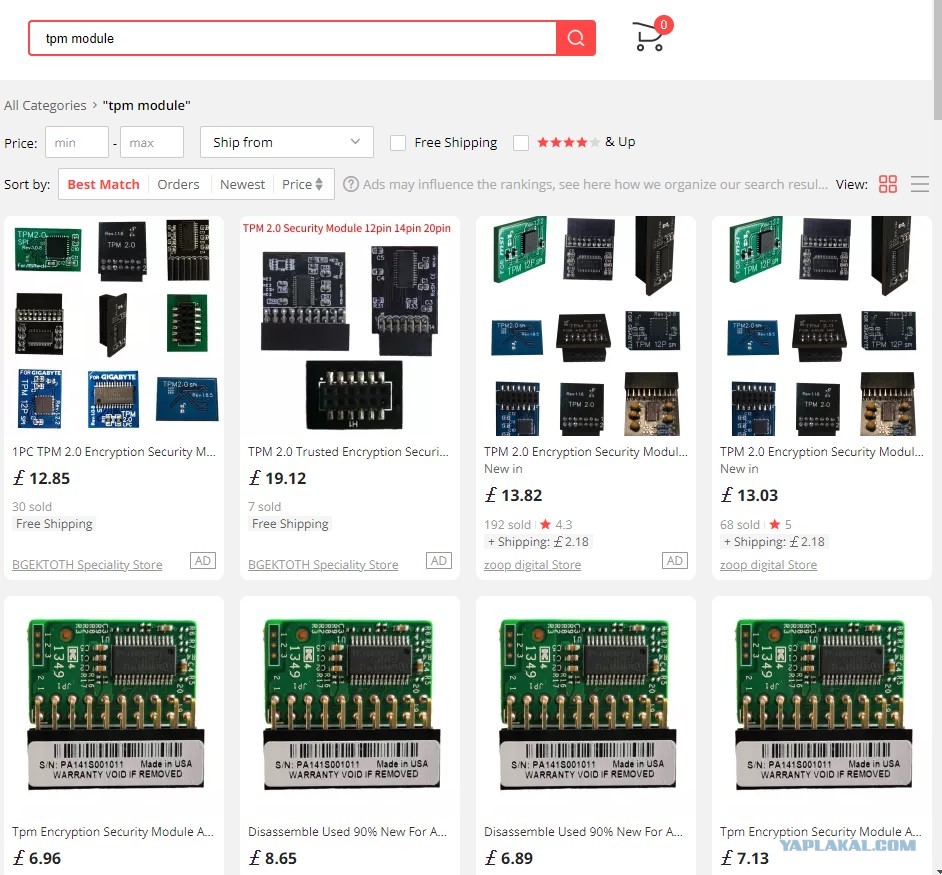The width and height of the screenshot is (942, 875).
Task: Open zoop digital Store link under £13.03
Action: click(x=768, y=565)
